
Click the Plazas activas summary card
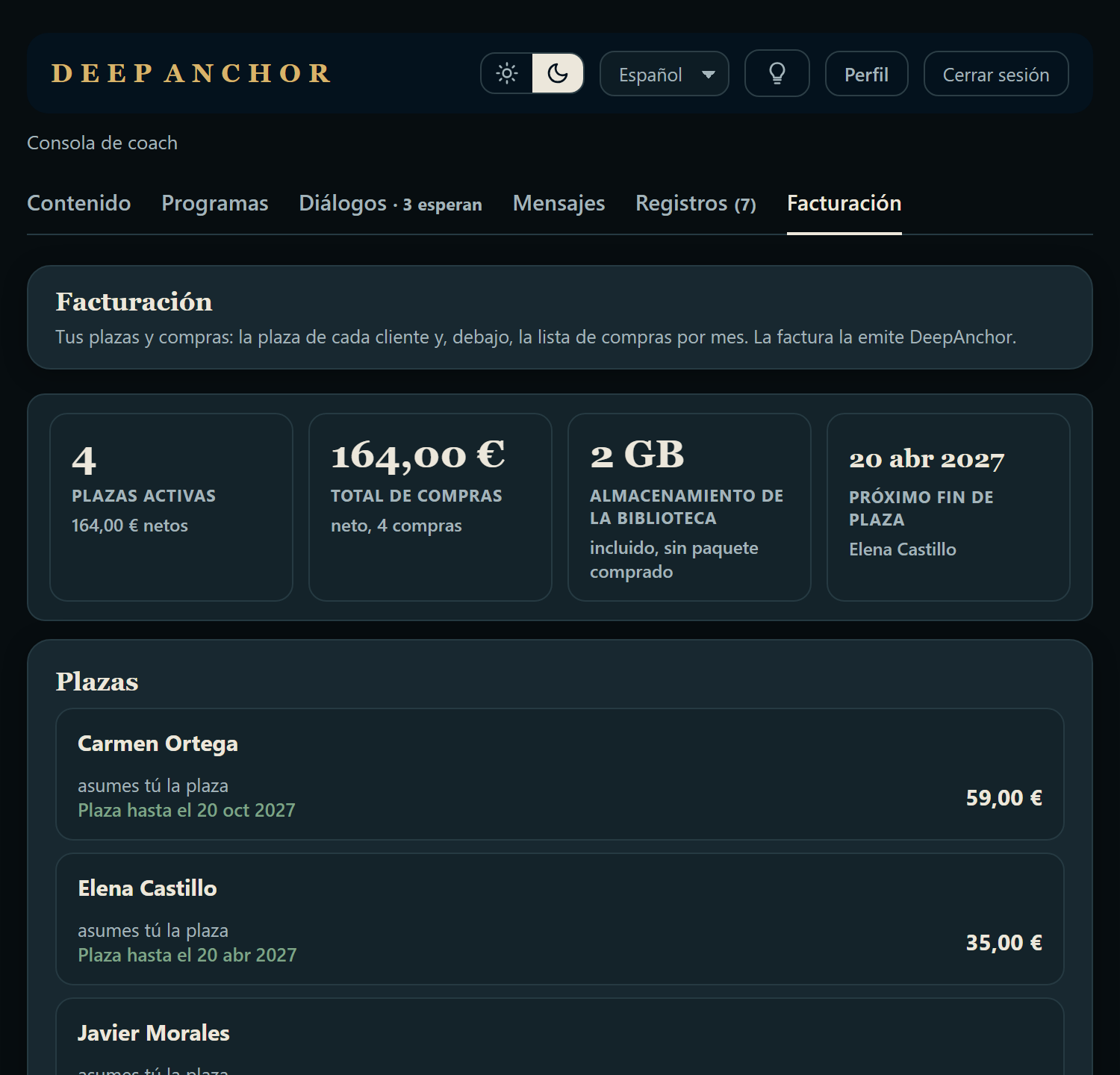pyautogui.click(x=171, y=507)
